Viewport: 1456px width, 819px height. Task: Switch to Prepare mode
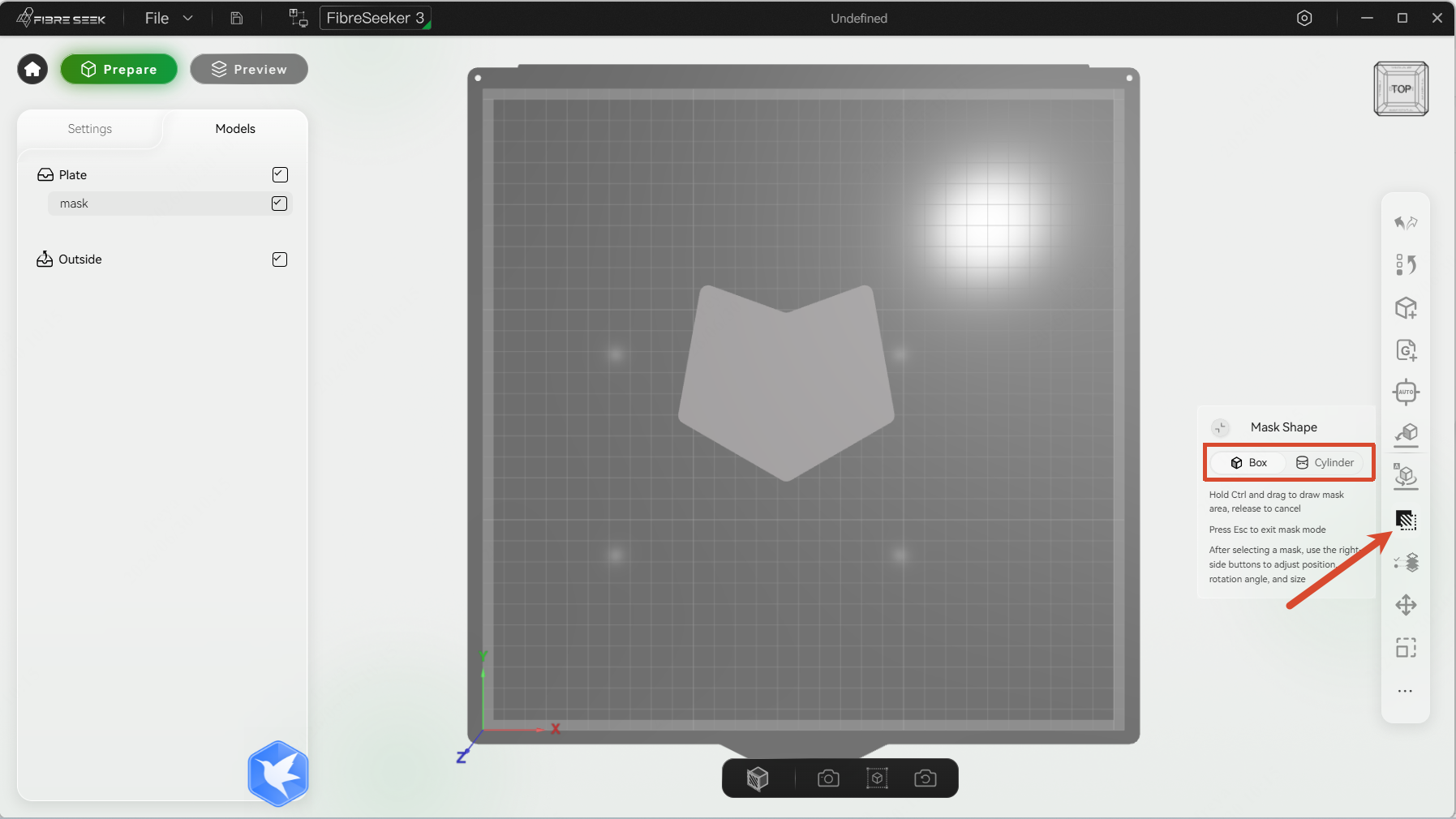click(119, 70)
